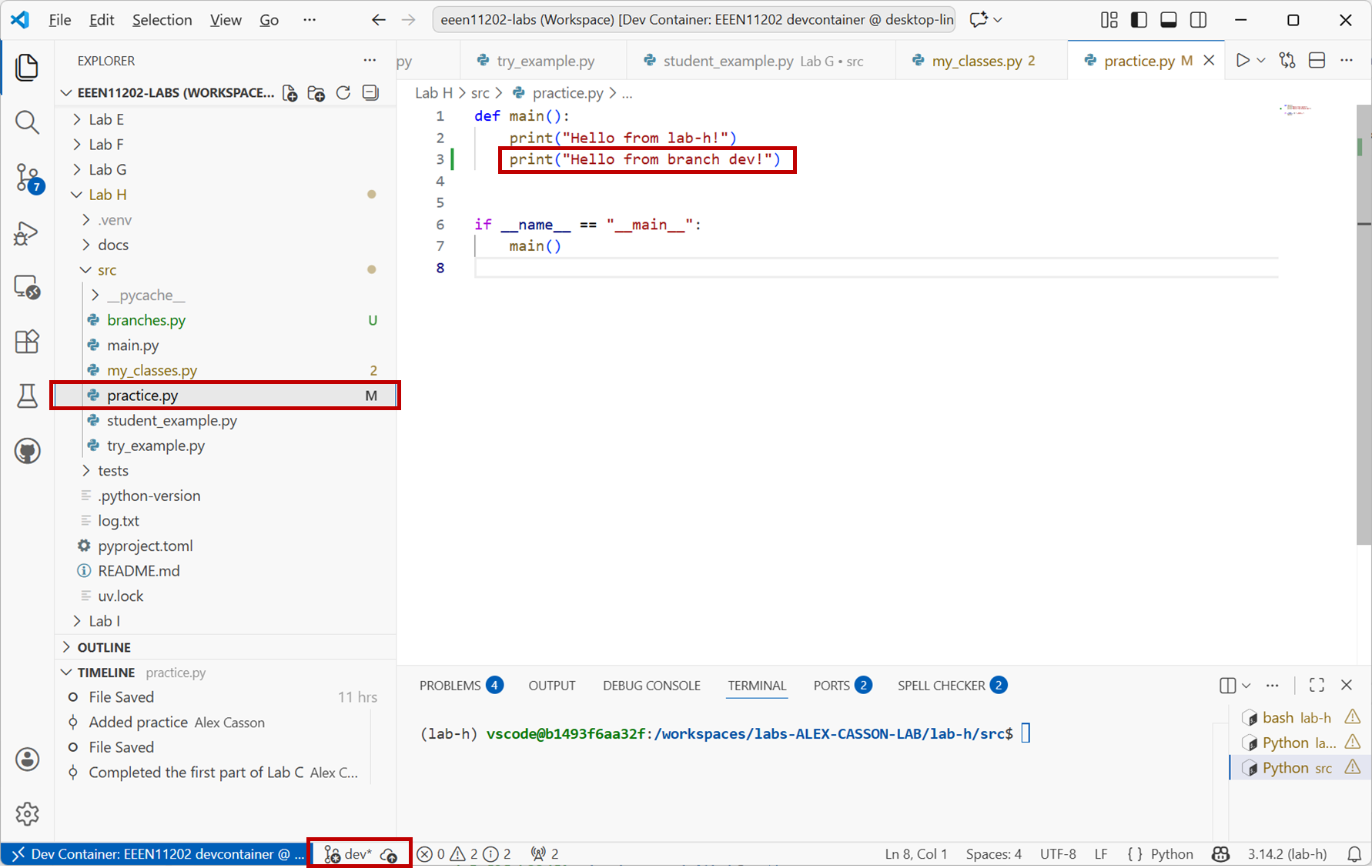Open the Source Control view
The image size is (1372, 868).
coord(28,178)
